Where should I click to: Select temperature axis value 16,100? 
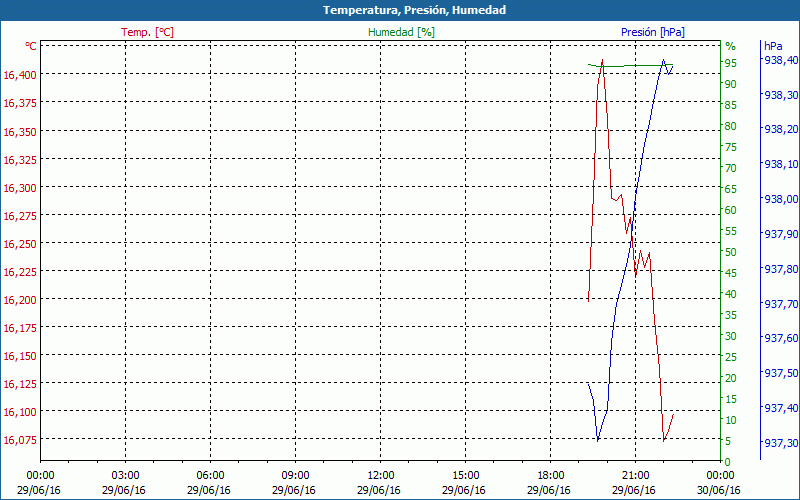pos(20,412)
